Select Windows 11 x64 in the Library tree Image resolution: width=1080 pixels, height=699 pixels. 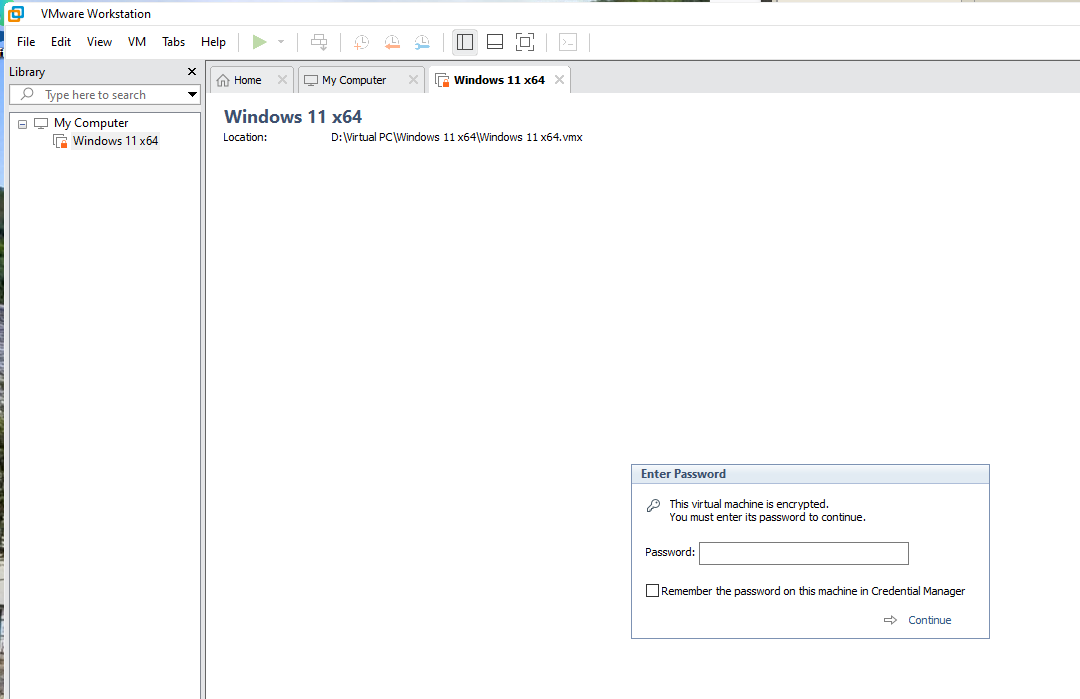tap(116, 140)
